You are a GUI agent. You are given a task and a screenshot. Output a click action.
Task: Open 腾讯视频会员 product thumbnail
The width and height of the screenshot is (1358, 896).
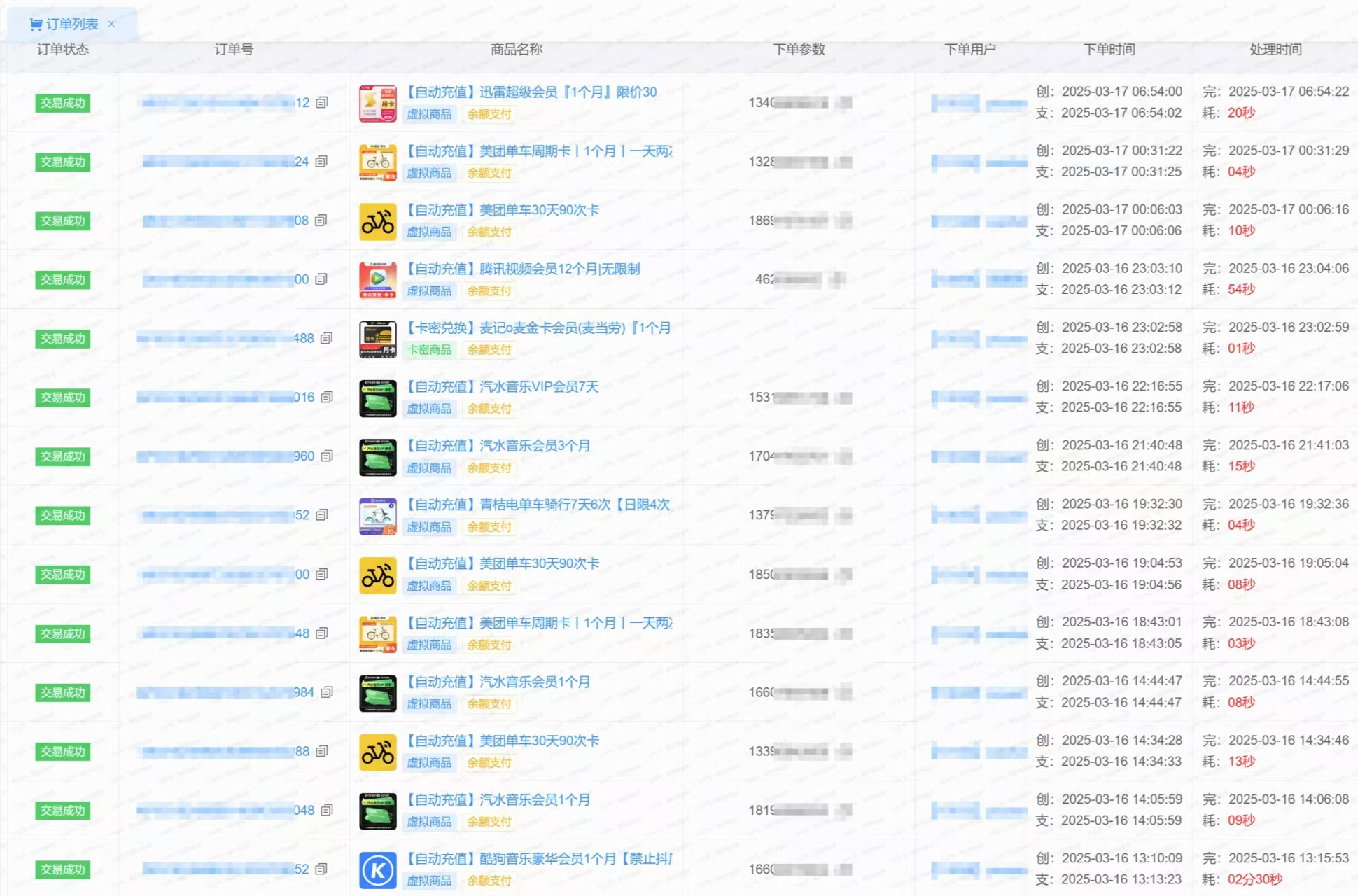pyautogui.click(x=378, y=280)
